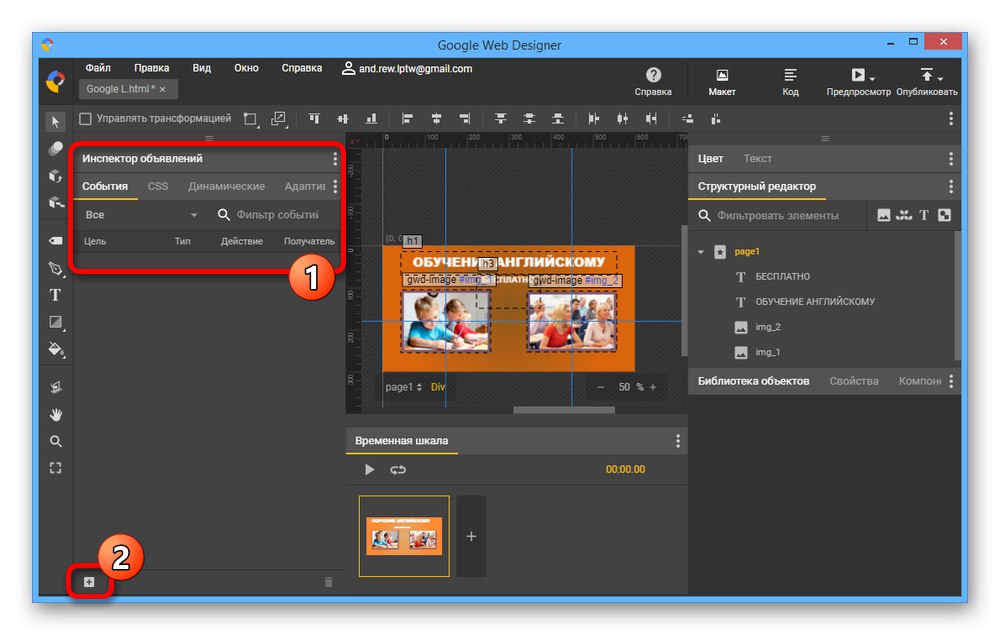
Task: Enable Управлять трансформацией checkbox
Action: [x=85, y=118]
